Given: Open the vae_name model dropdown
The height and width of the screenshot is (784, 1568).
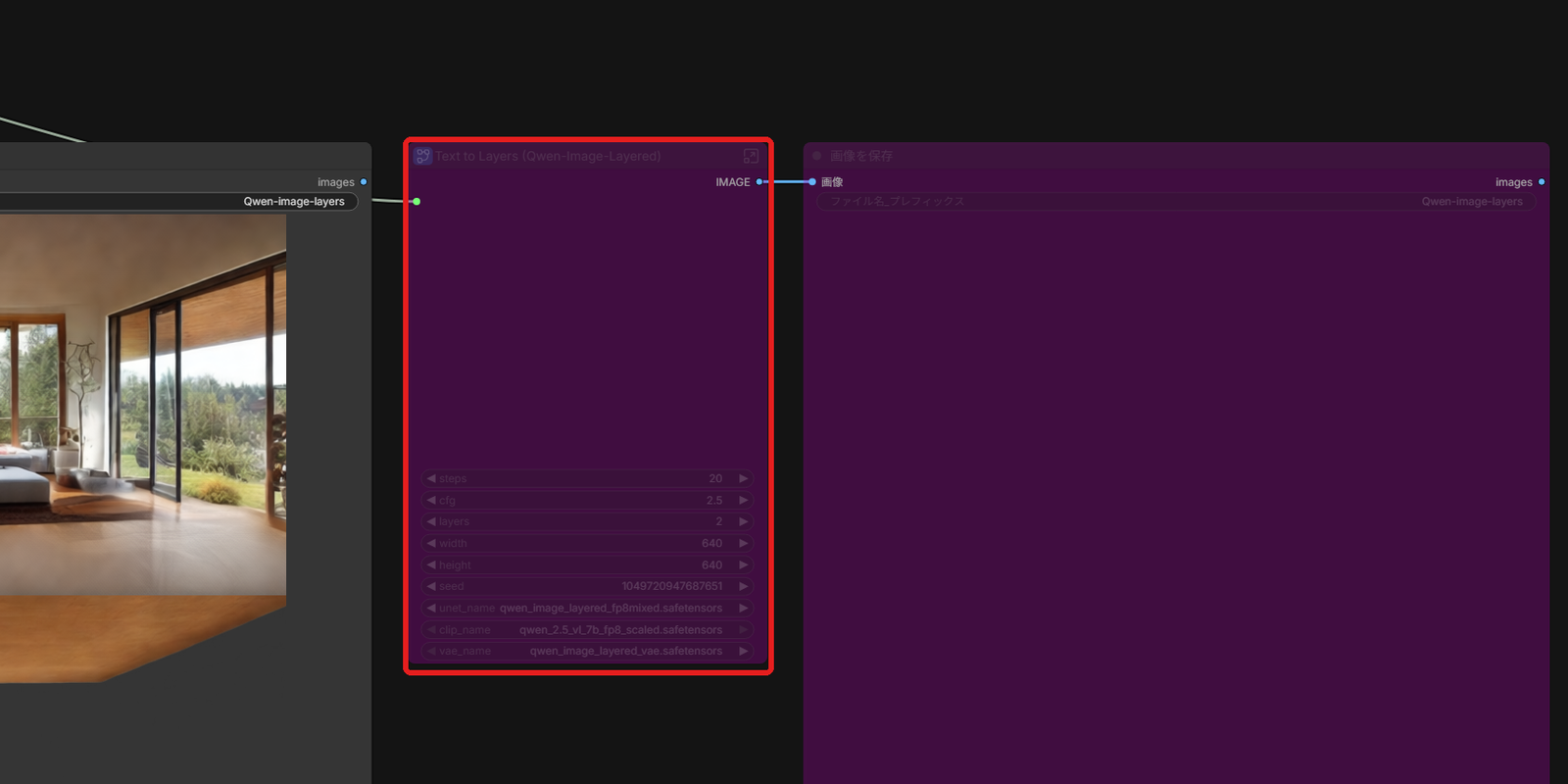Looking at the screenshot, I should pos(588,651).
